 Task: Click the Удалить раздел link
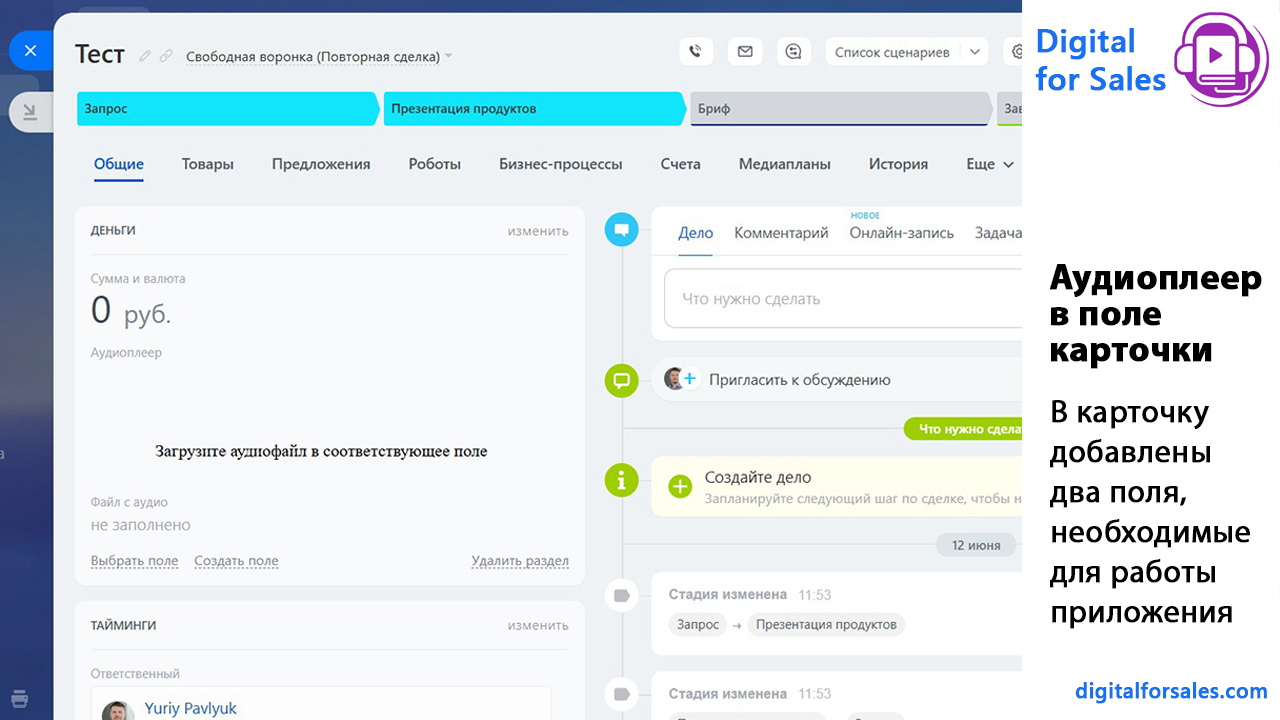[x=520, y=561]
